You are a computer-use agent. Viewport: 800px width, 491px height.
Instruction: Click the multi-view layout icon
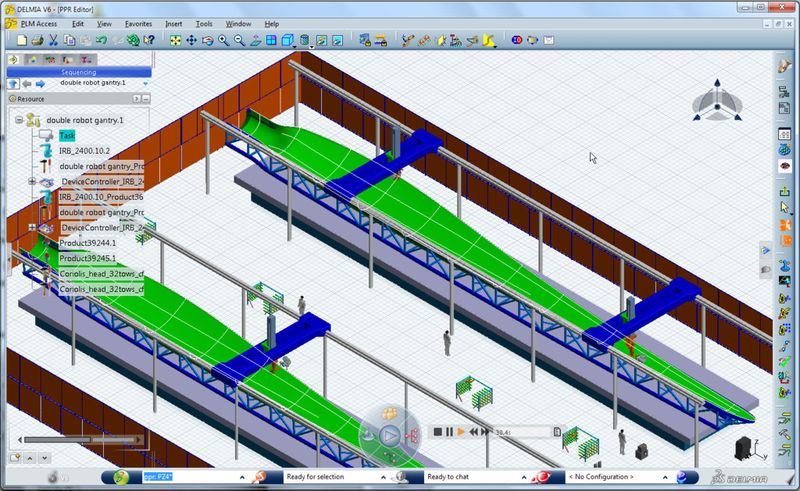point(271,40)
